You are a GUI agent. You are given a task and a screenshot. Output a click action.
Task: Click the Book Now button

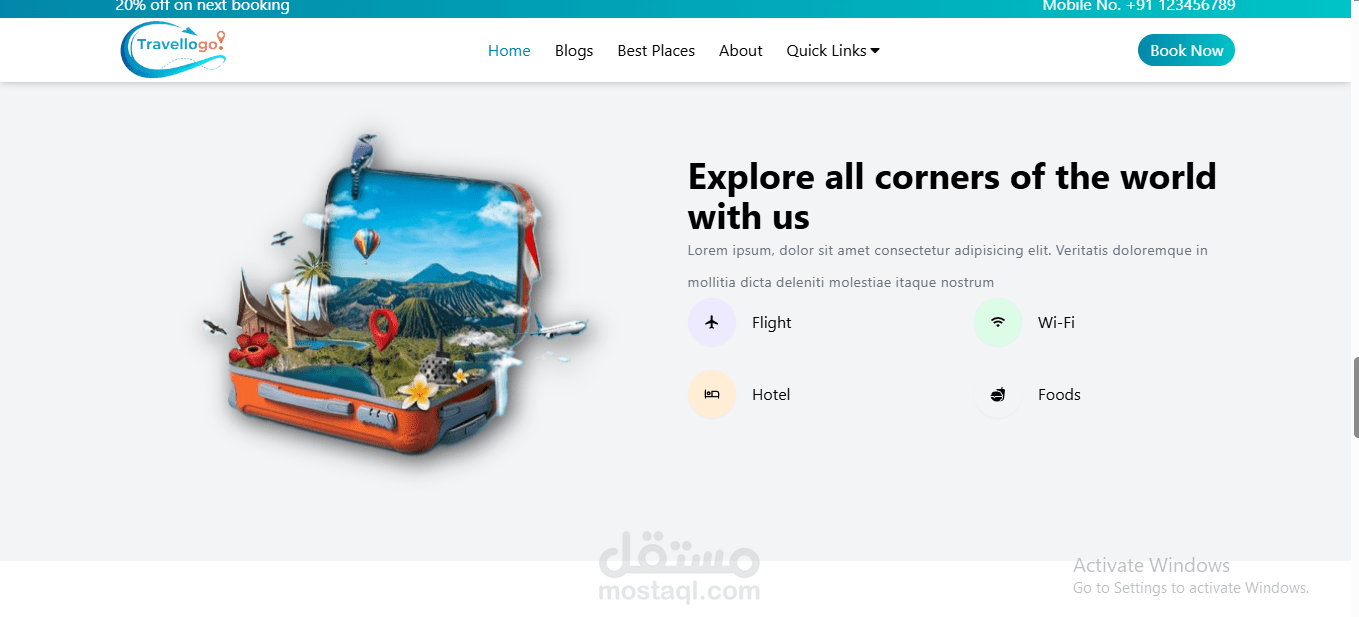[x=1186, y=50]
